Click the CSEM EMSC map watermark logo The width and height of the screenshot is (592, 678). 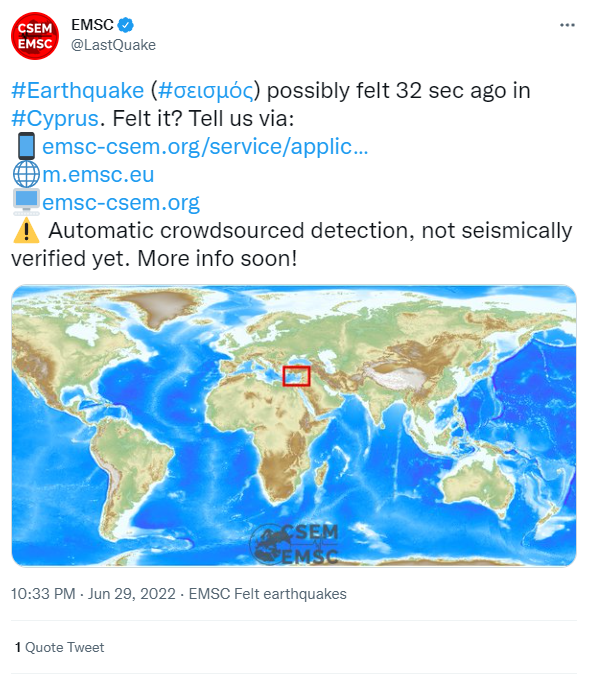pyautogui.click(x=294, y=544)
